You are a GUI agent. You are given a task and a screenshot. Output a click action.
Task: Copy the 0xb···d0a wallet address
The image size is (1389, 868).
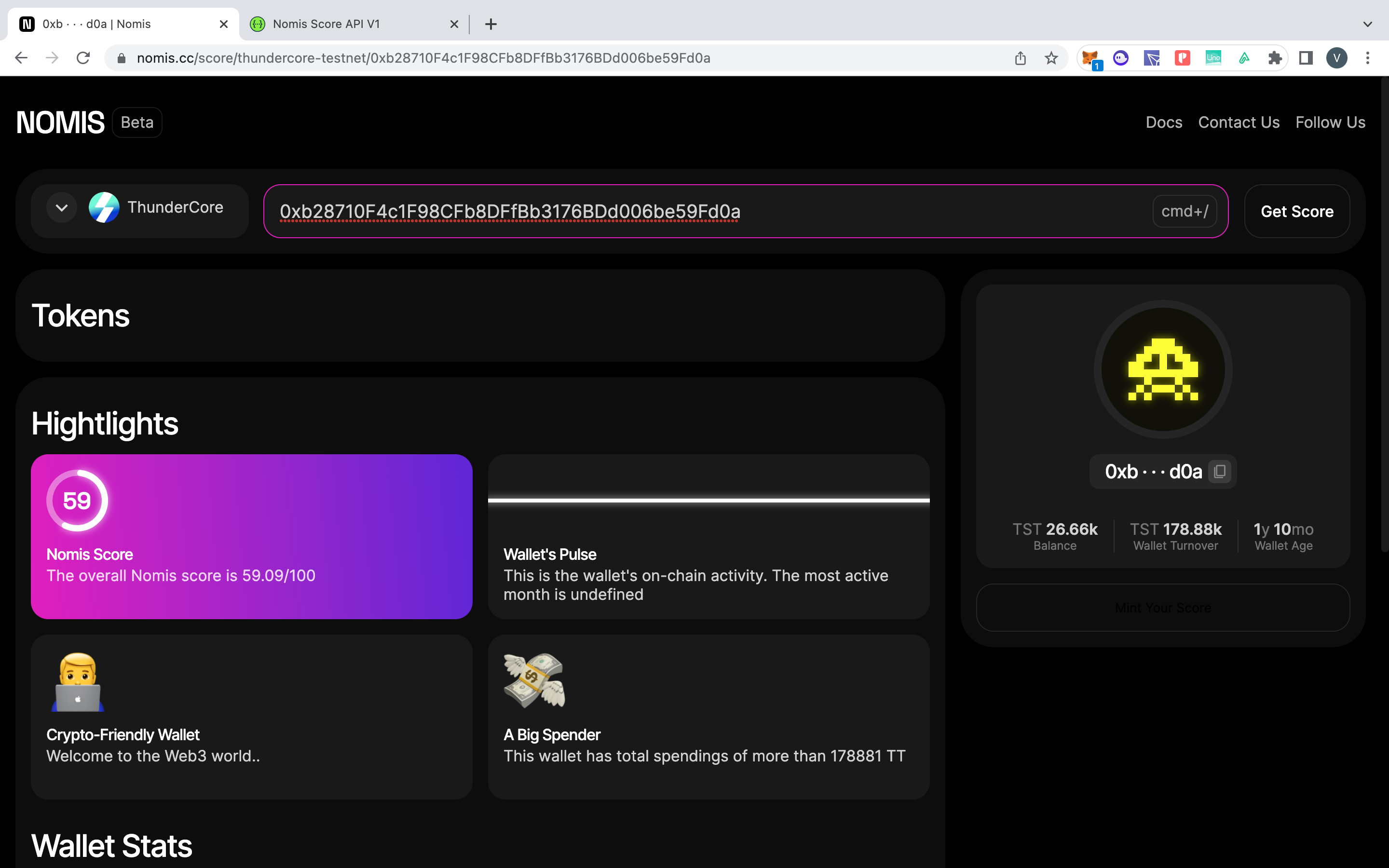pyautogui.click(x=1220, y=471)
